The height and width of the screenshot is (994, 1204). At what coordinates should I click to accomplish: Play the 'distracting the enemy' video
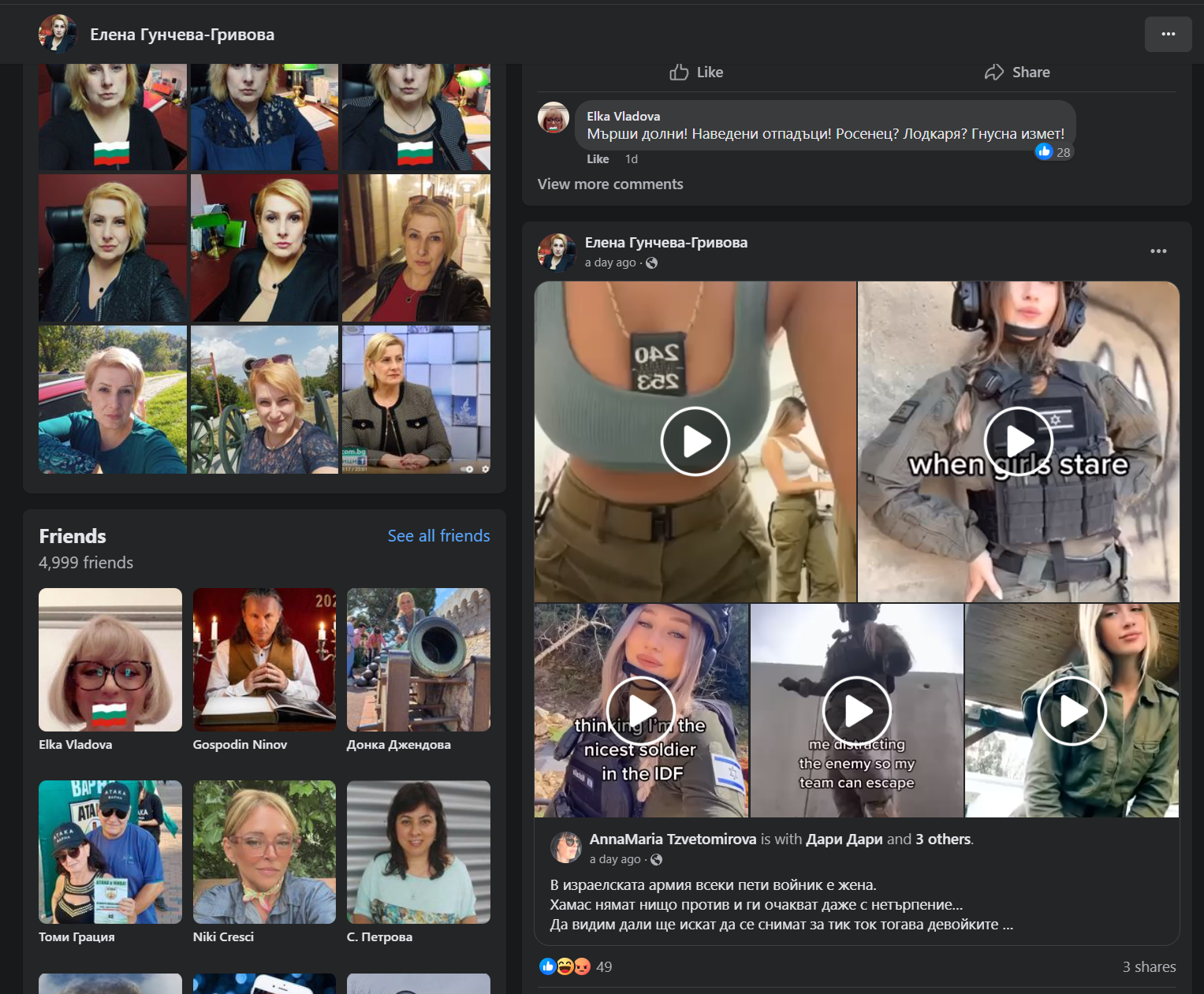click(857, 711)
